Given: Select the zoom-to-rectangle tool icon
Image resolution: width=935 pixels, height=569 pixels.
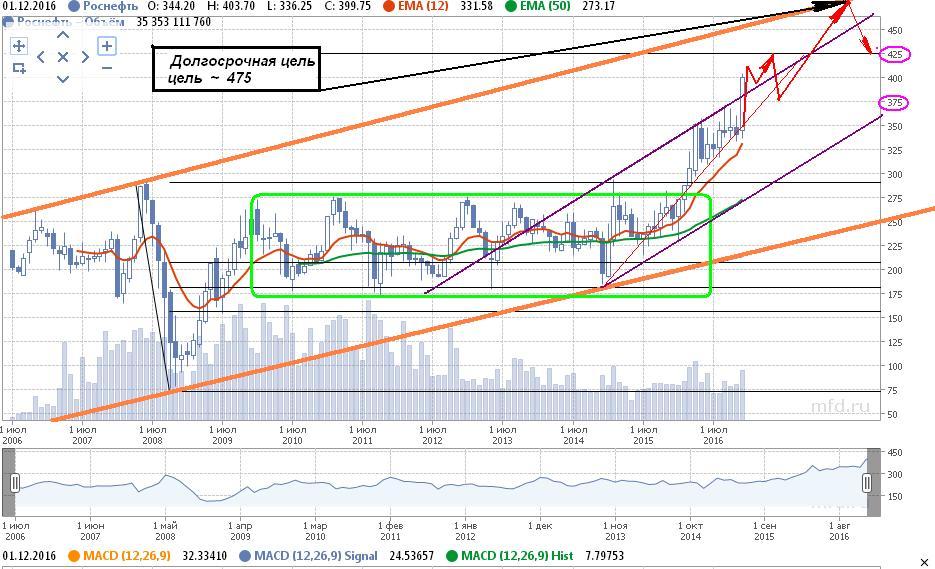Looking at the screenshot, I should pos(18,68).
